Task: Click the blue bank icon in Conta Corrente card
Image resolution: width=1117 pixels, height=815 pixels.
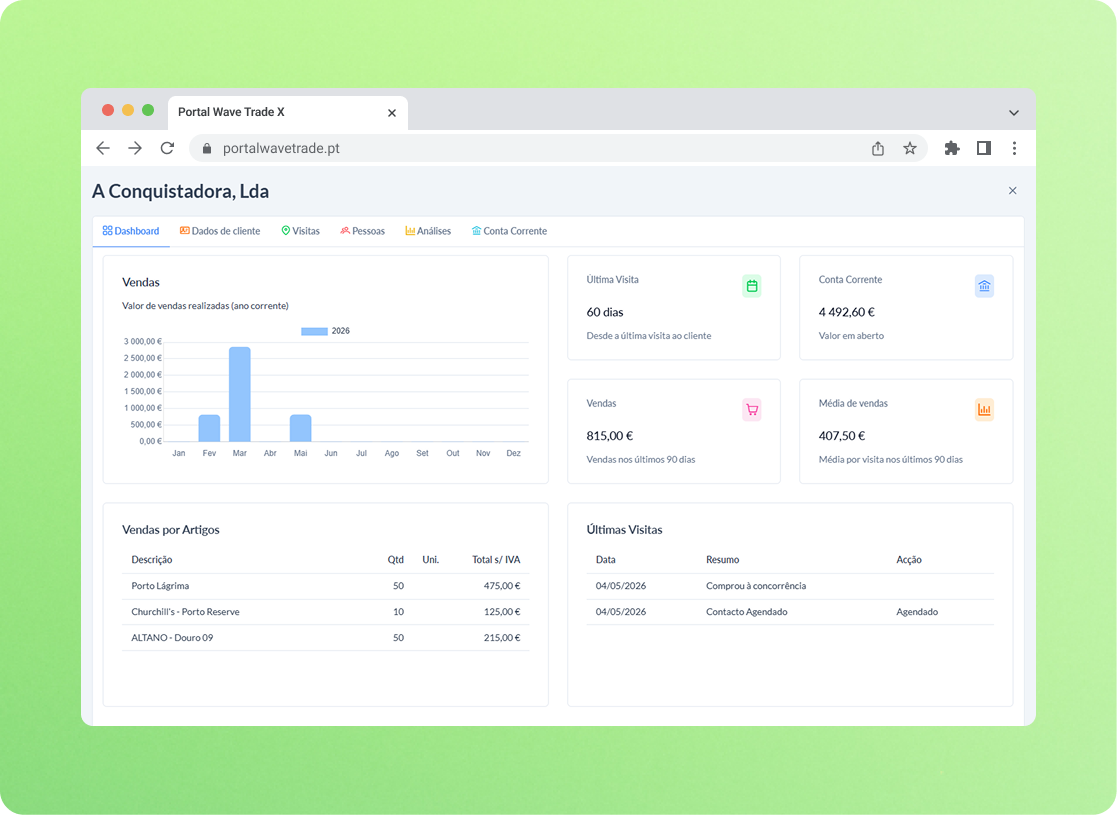Action: 984,286
